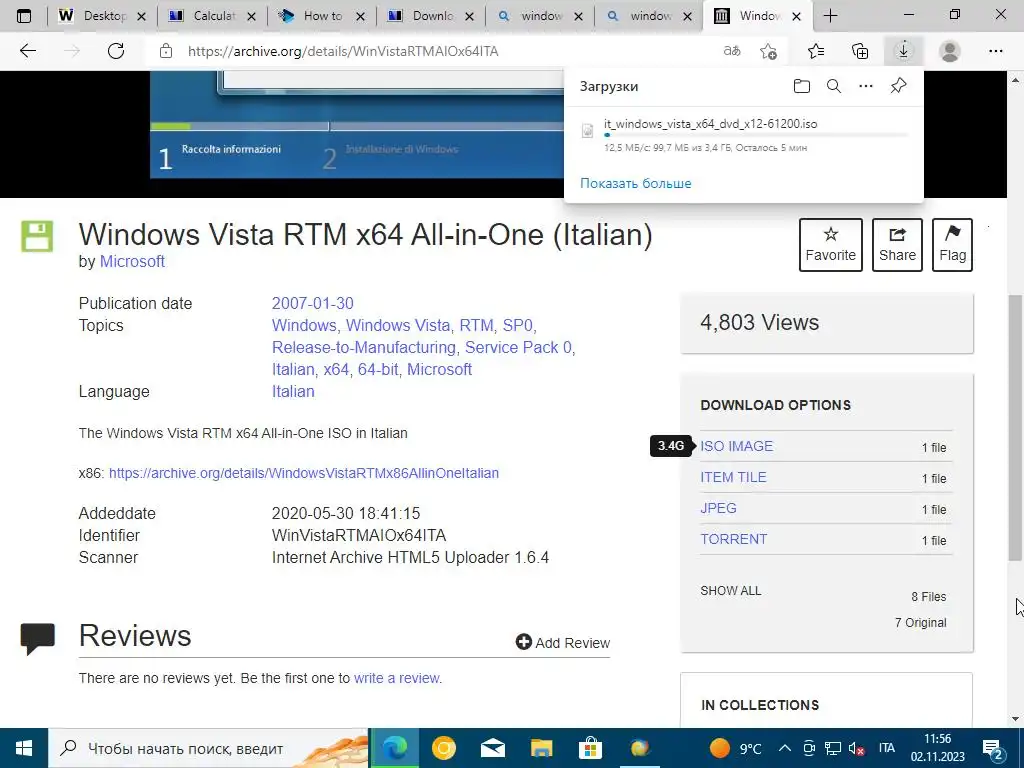Switch to the Calculat tab
Viewport: 1024px width, 768px height.
pos(212,16)
